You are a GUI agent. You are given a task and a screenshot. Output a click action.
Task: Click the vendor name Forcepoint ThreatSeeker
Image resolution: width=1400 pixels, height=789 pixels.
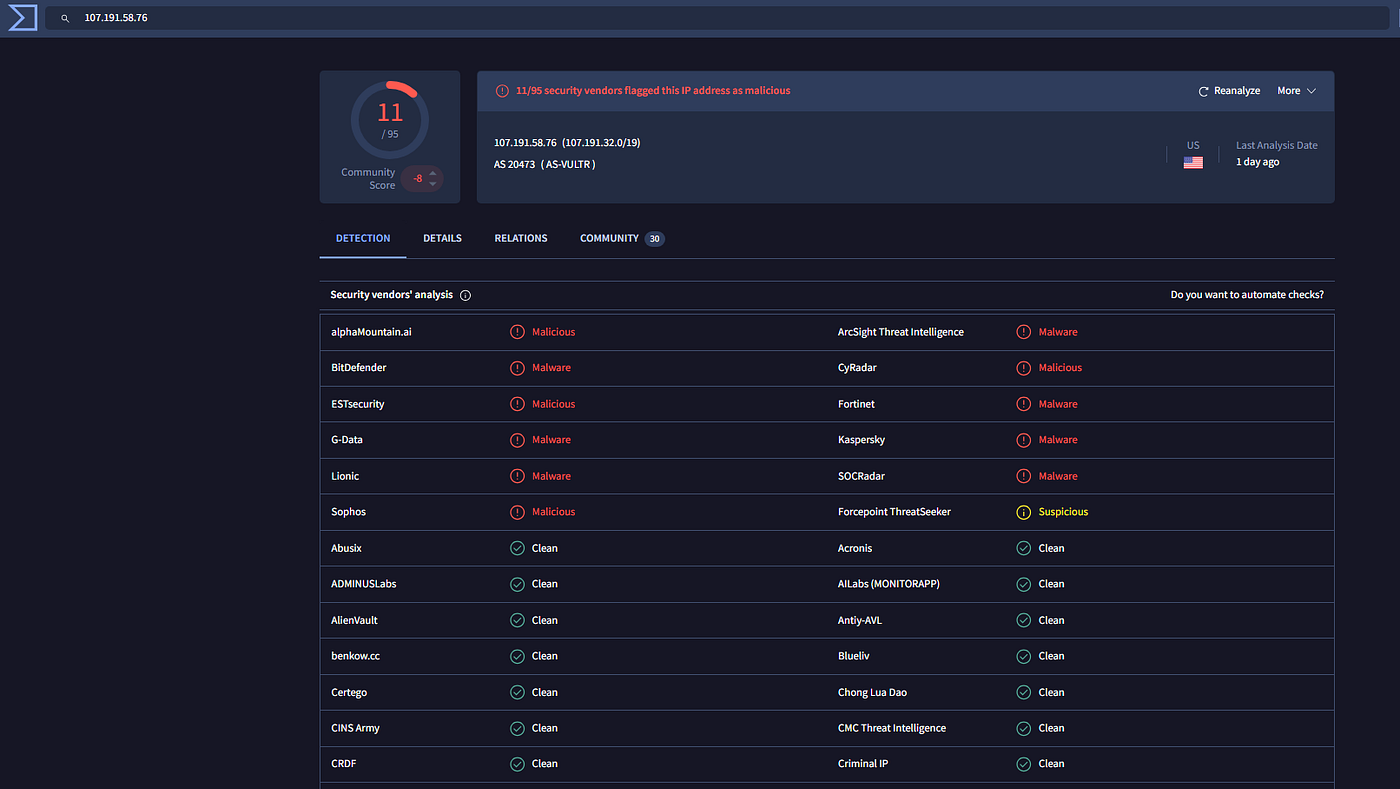[x=894, y=512]
